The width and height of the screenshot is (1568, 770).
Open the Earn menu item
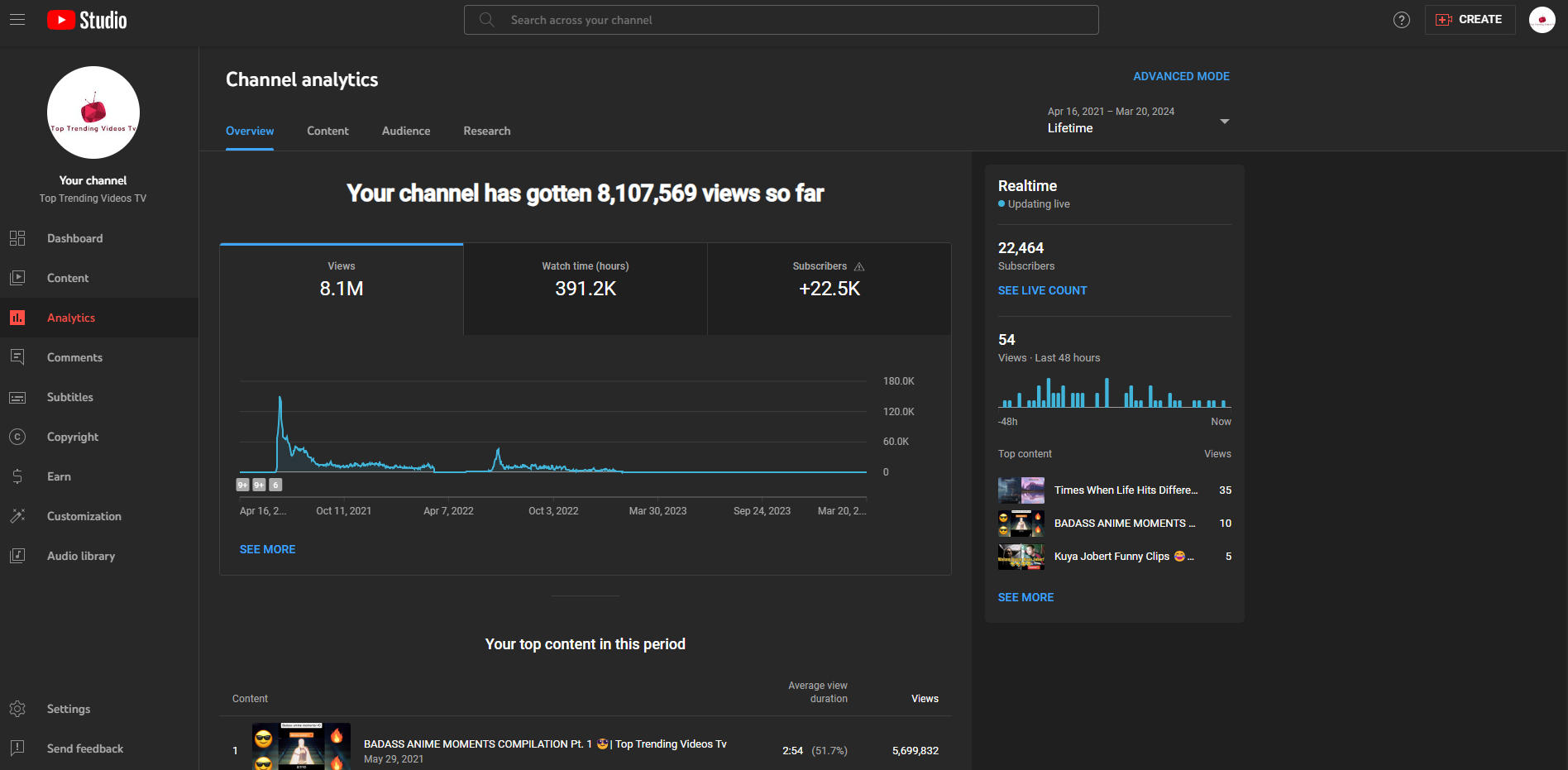click(99, 476)
